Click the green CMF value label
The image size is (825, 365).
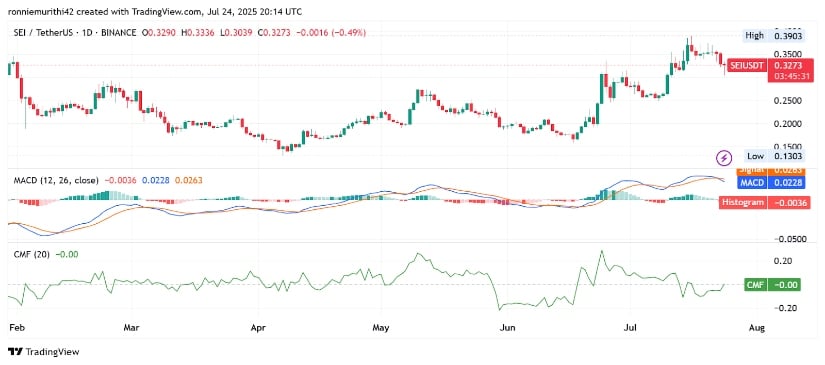tap(772, 285)
